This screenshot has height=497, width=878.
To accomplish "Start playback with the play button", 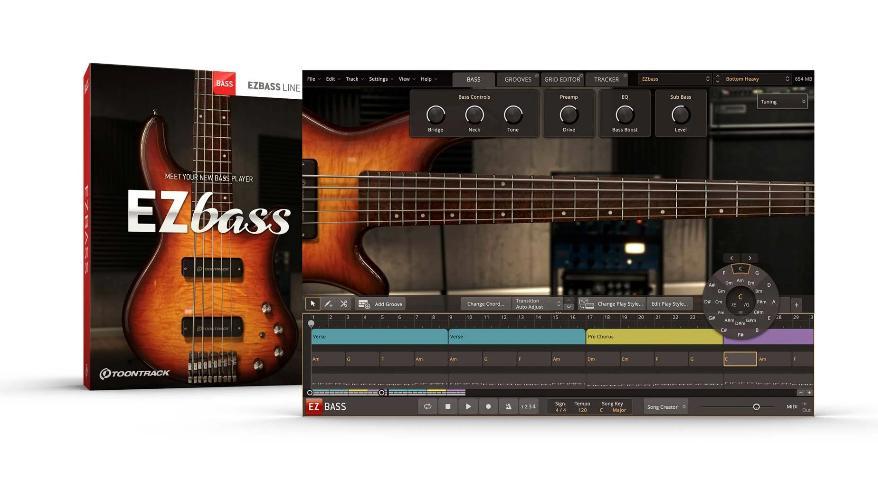I will coord(468,407).
